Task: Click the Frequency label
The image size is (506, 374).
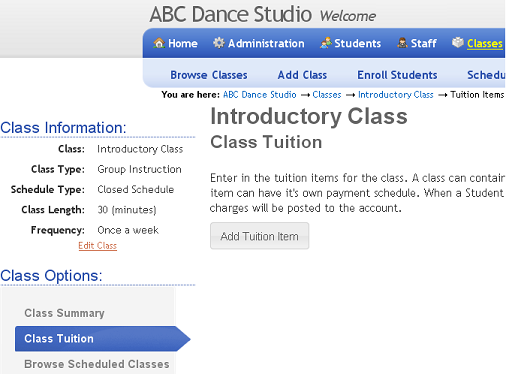Action: (58, 230)
